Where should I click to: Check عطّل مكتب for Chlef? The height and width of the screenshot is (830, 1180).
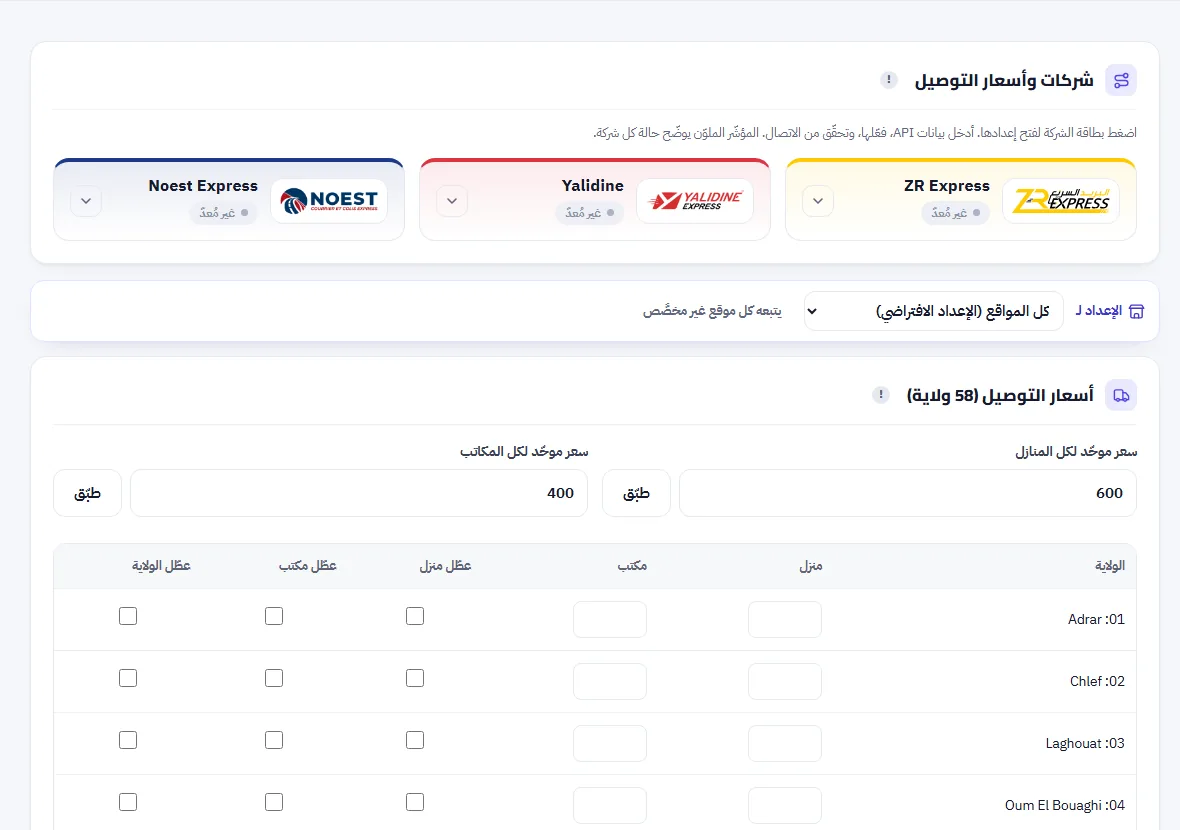coord(274,678)
